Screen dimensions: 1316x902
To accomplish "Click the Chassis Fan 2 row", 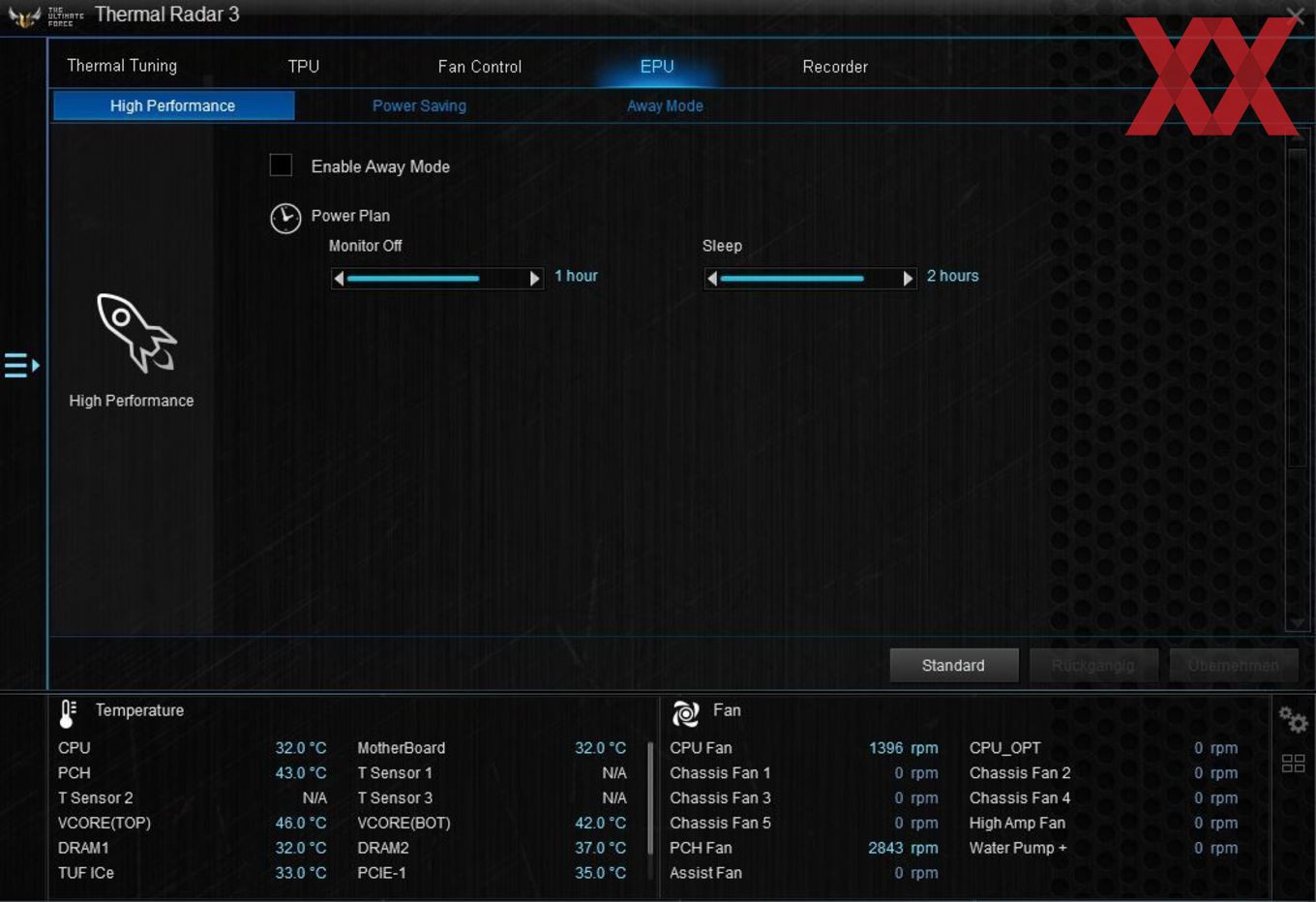I will (x=1103, y=773).
